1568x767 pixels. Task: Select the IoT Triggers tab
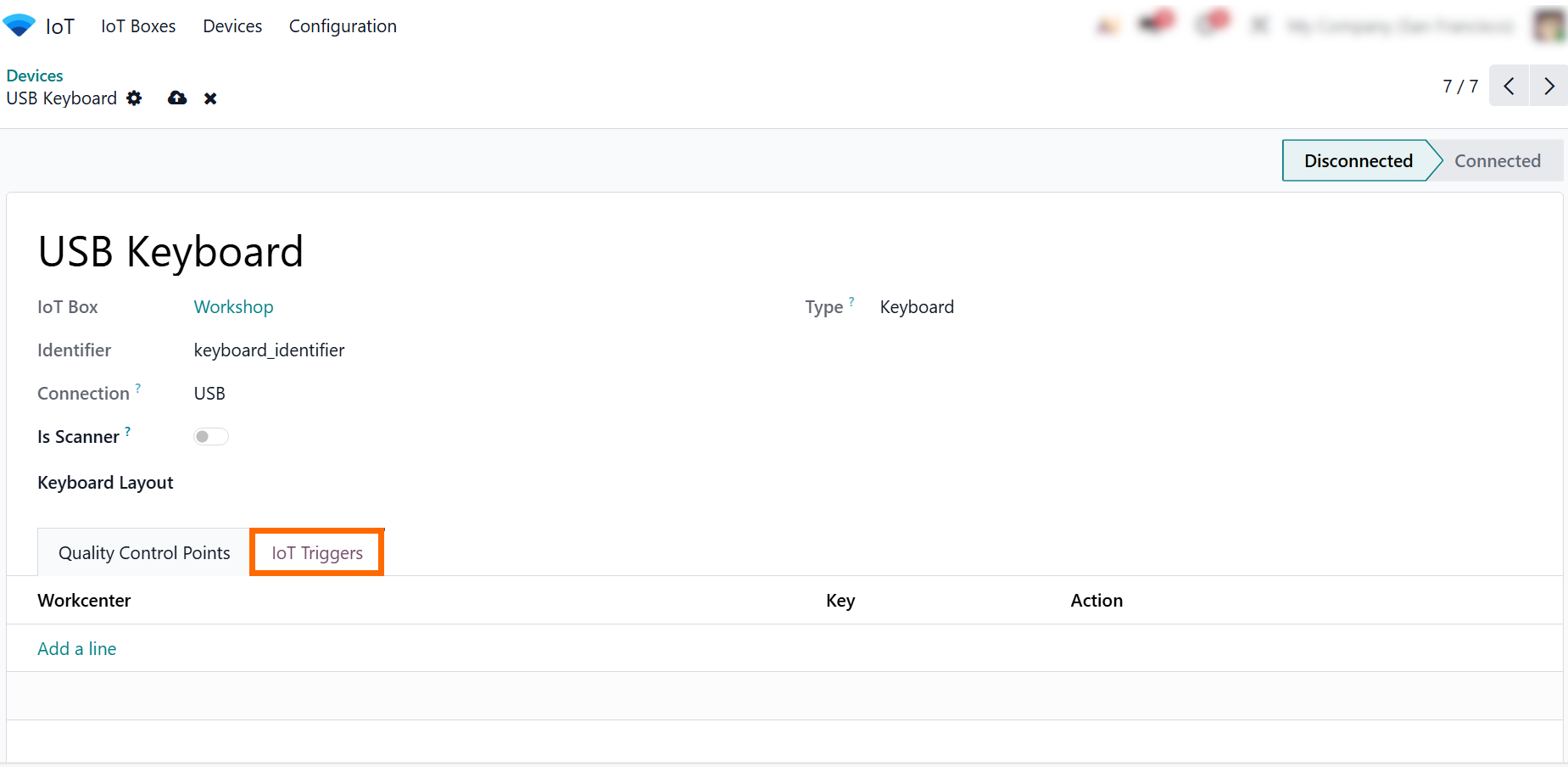[x=317, y=553]
